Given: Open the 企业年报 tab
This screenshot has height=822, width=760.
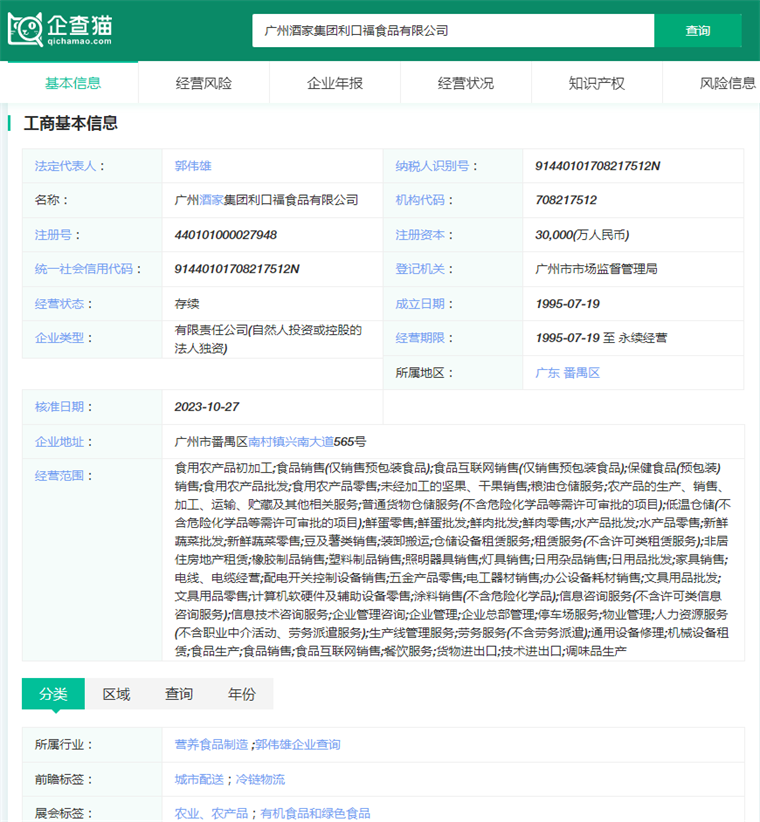Looking at the screenshot, I should 334,83.
